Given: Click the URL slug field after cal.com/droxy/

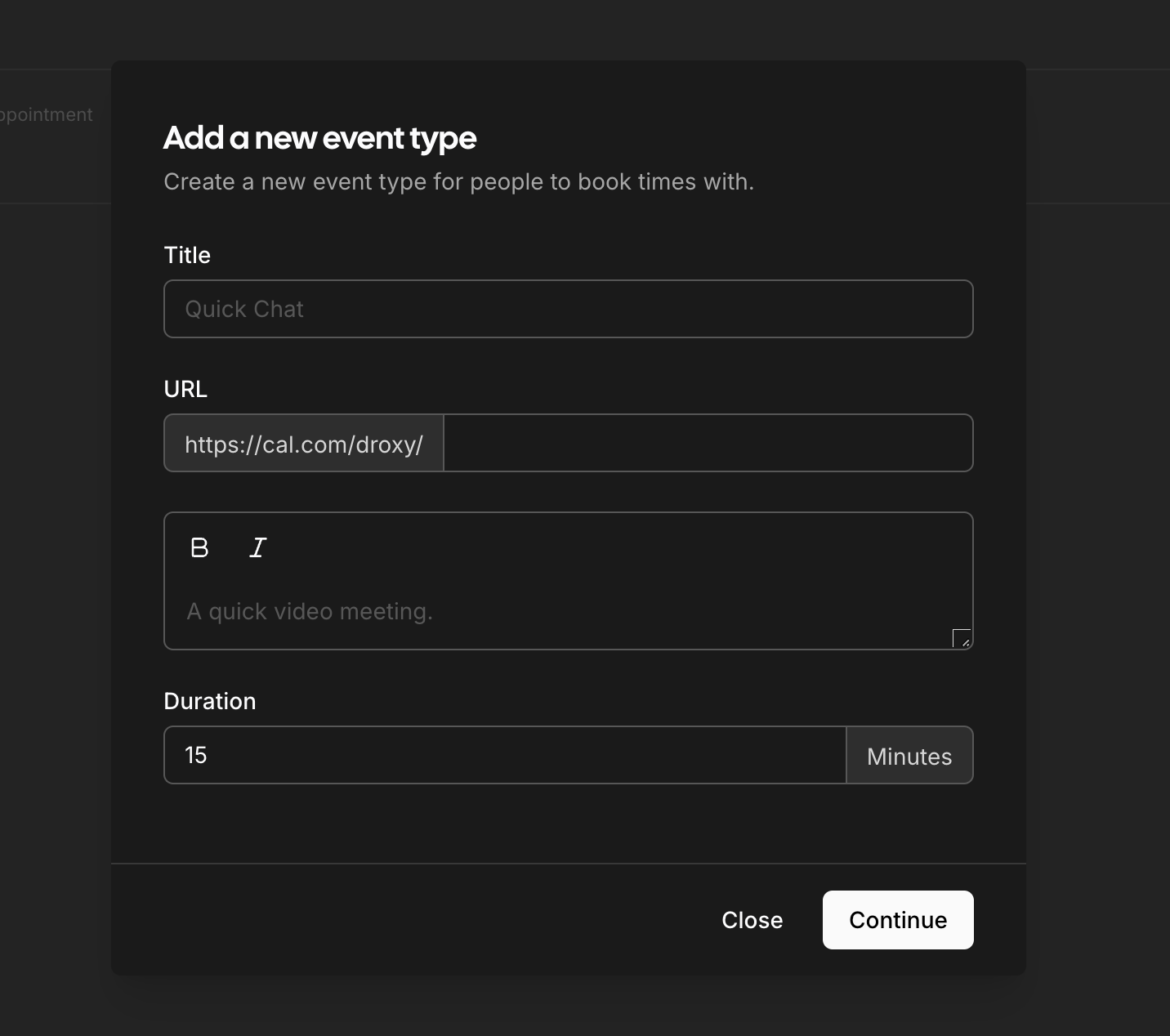Looking at the screenshot, I should pyautogui.click(x=708, y=443).
